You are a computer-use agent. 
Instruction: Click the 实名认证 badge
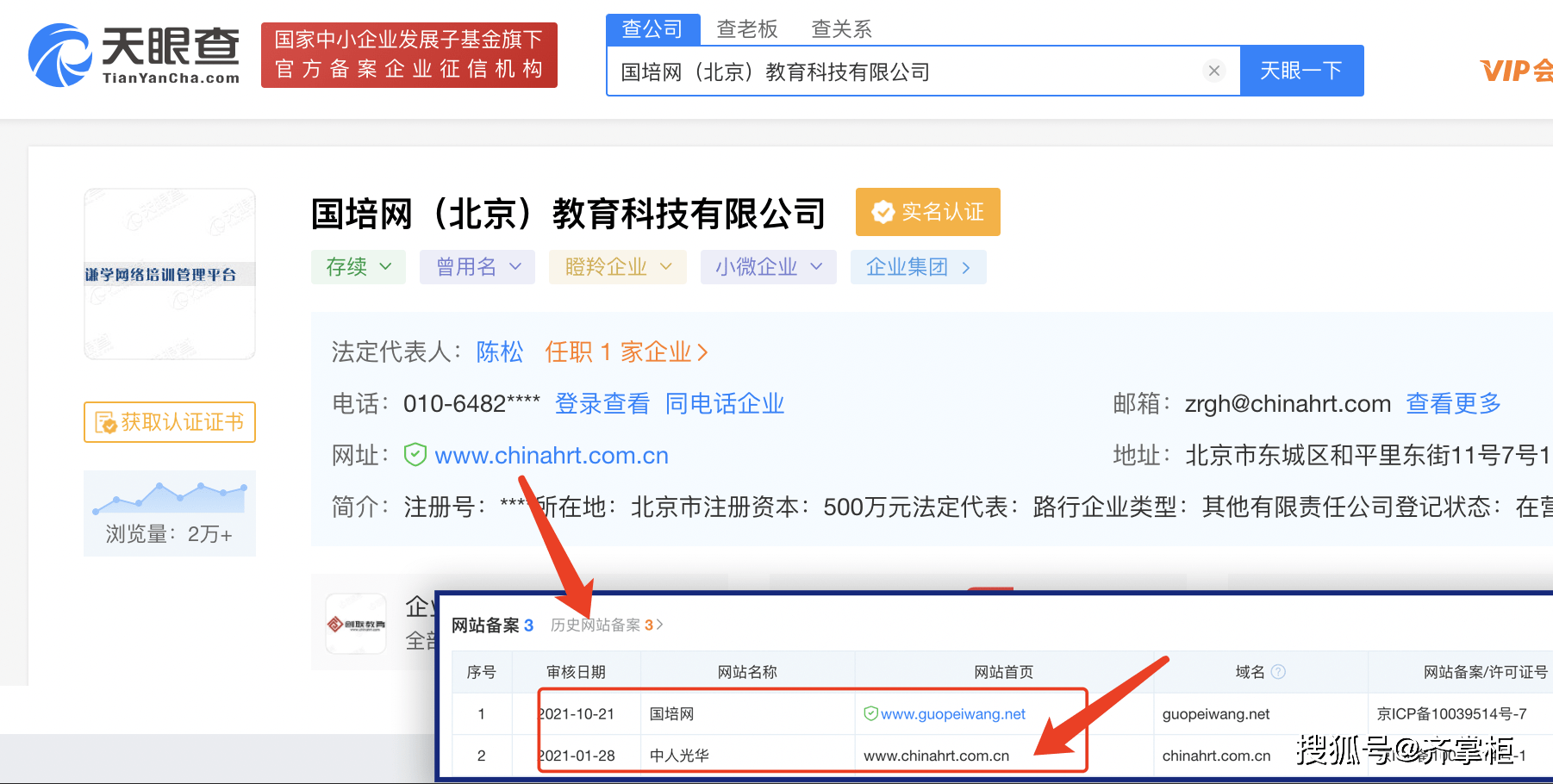pos(928,212)
